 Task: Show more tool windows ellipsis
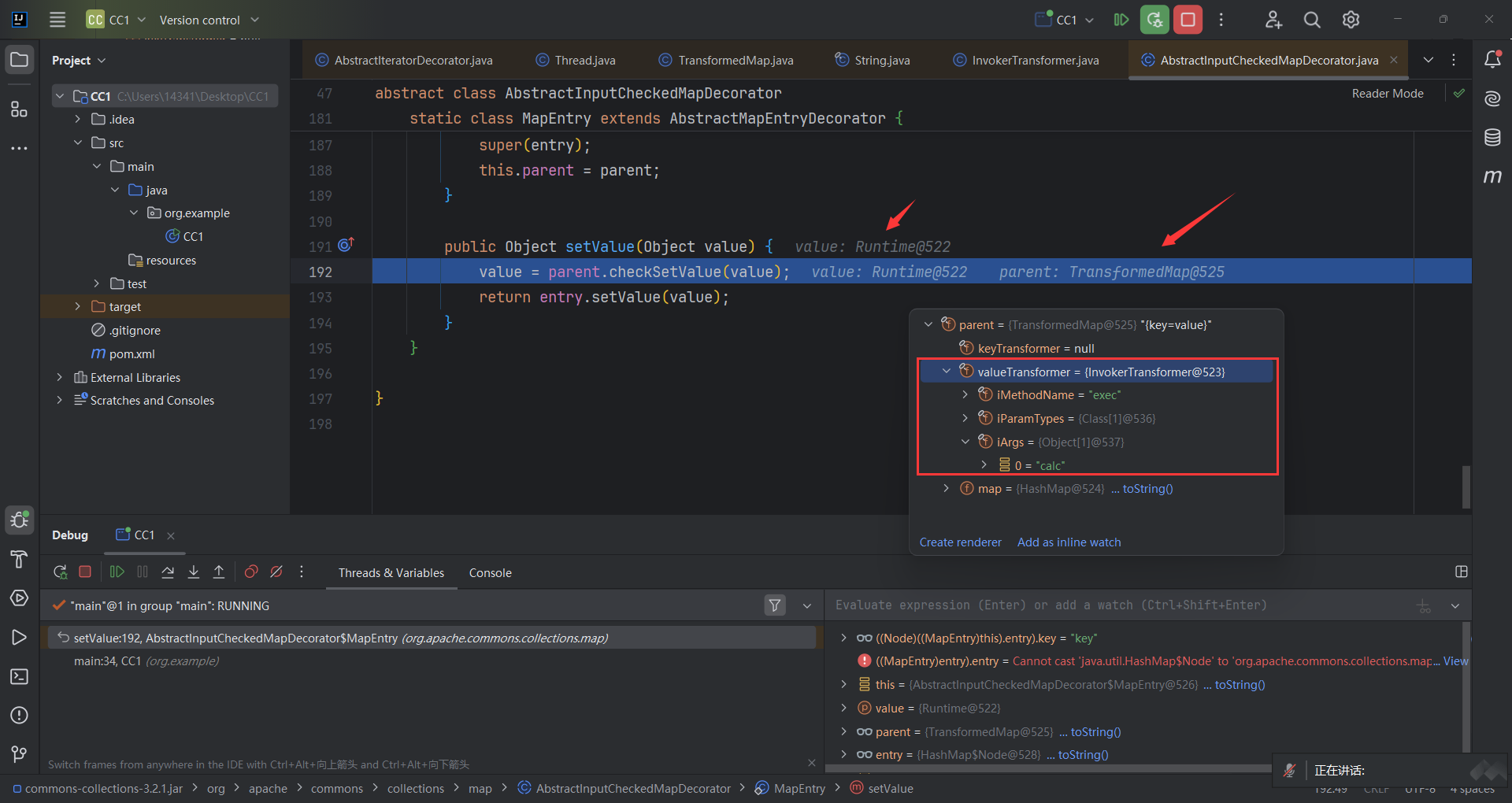(20, 148)
